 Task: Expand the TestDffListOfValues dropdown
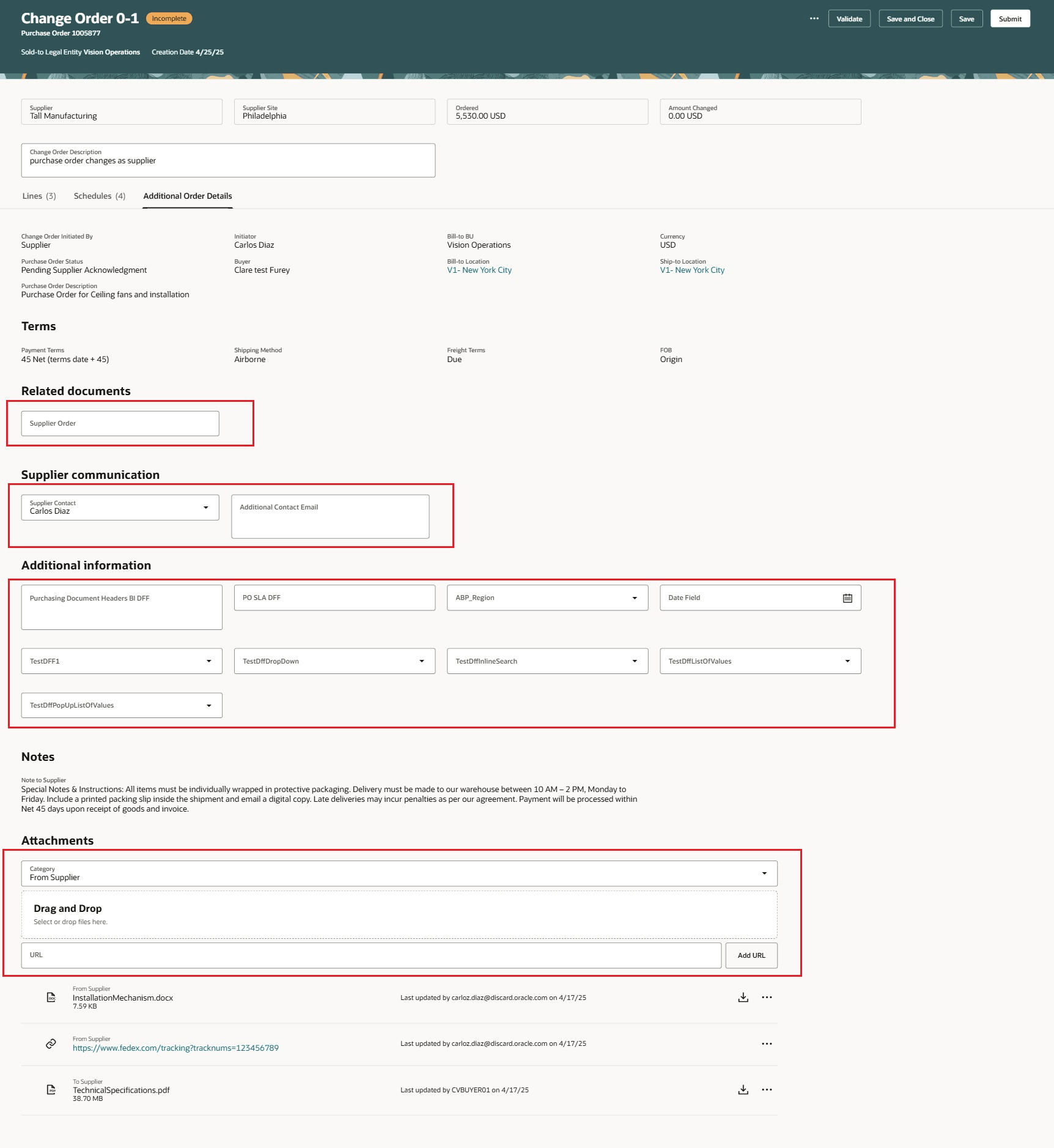tap(847, 661)
